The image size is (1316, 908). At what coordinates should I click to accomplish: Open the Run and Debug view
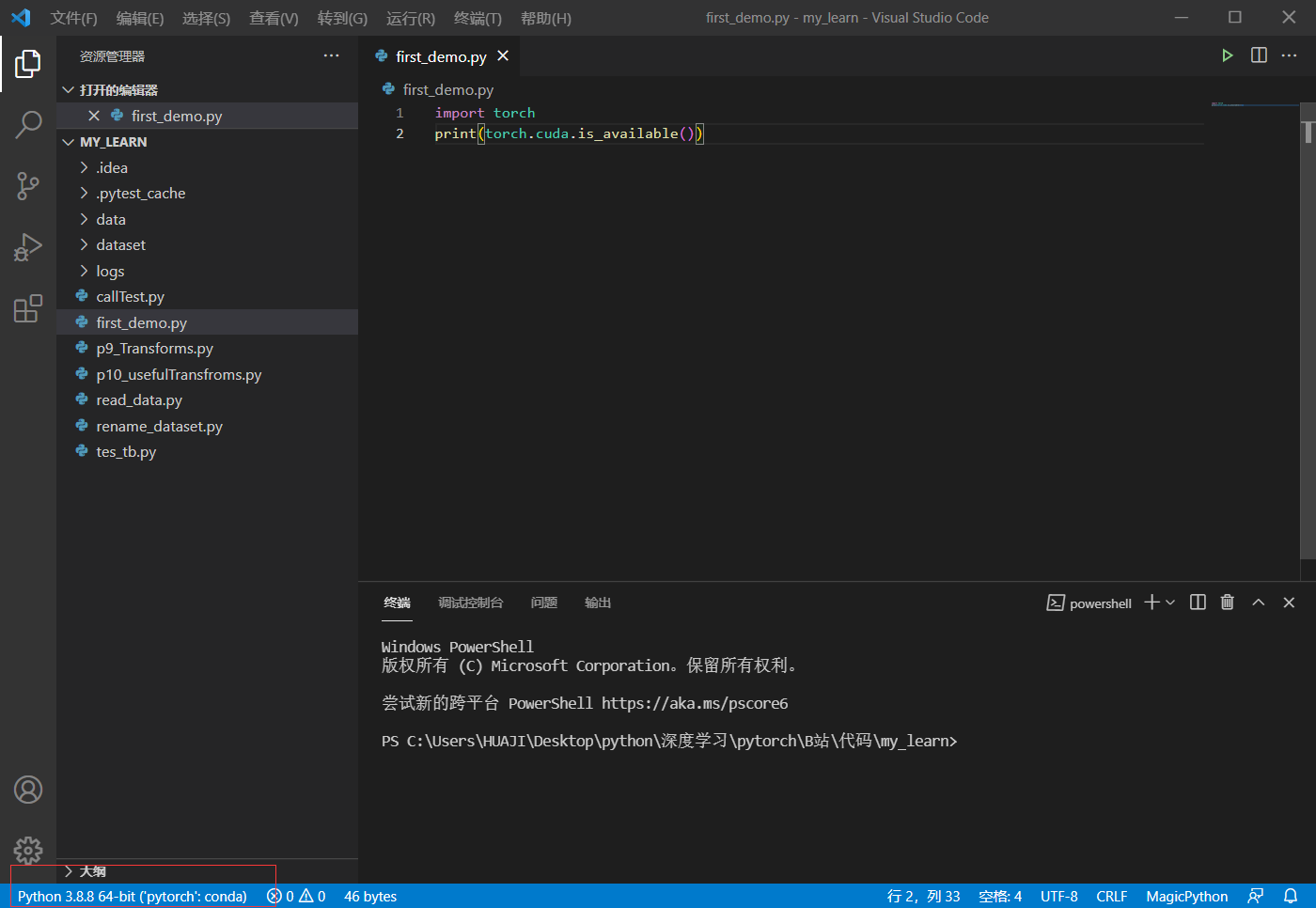tap(28, 247)
